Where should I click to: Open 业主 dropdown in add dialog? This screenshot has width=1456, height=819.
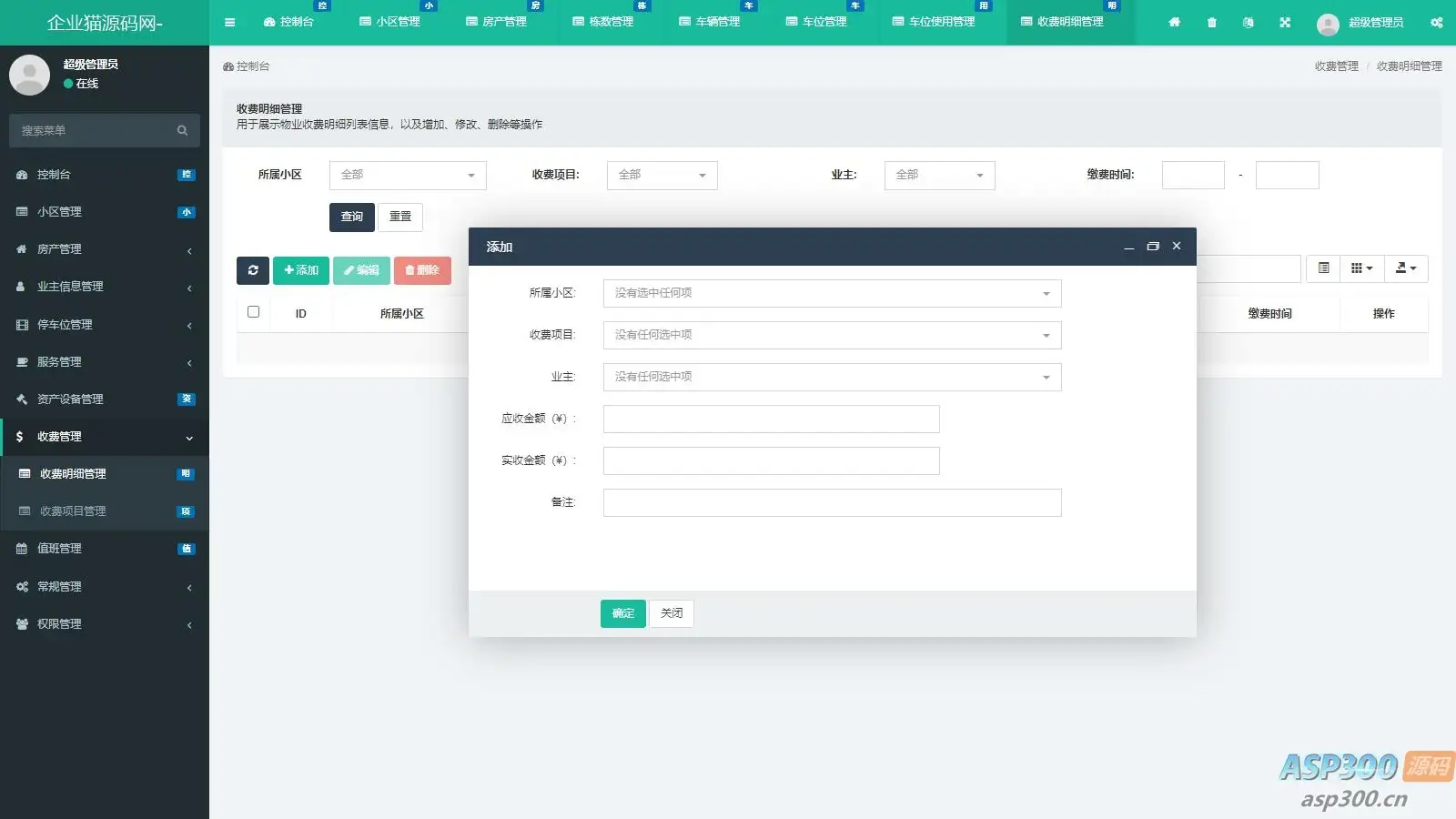coord(832,377)
